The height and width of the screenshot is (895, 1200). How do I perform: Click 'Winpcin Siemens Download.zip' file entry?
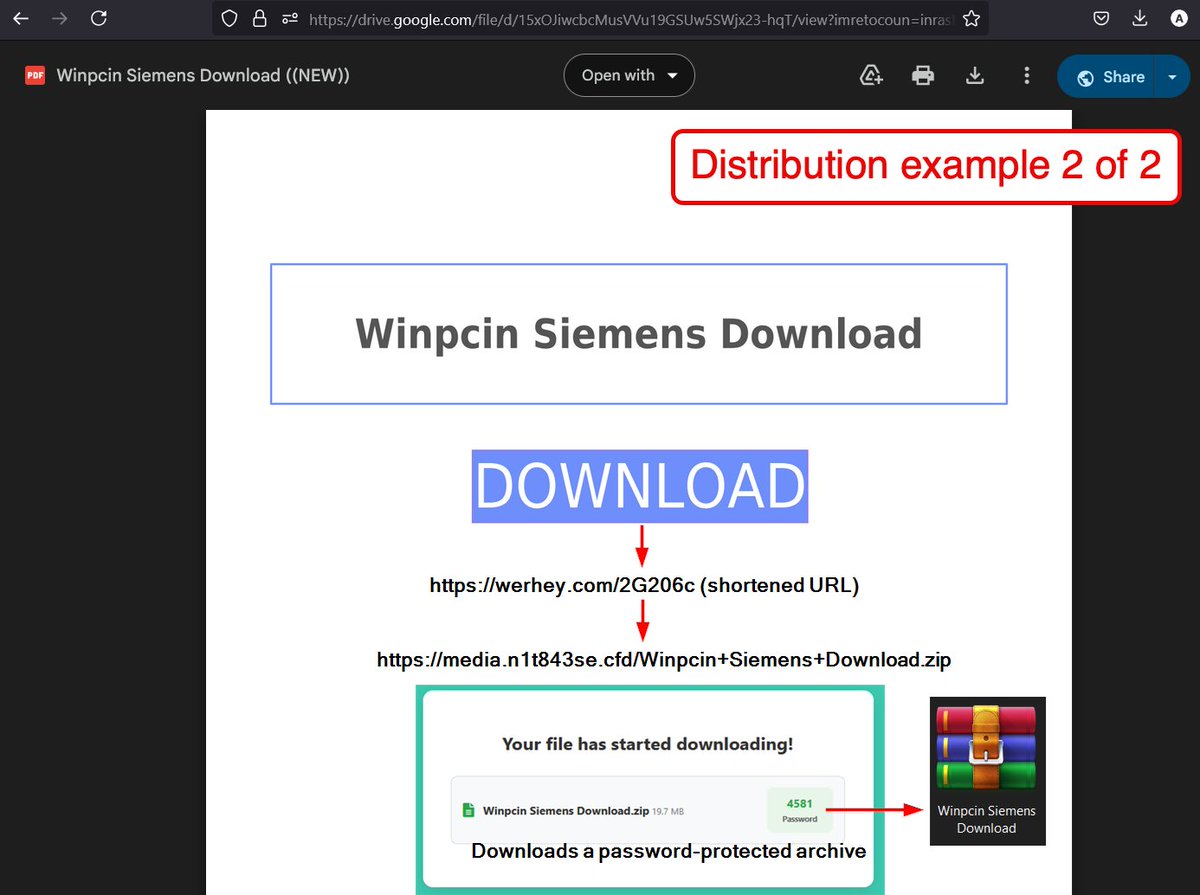tap(648, 810)
